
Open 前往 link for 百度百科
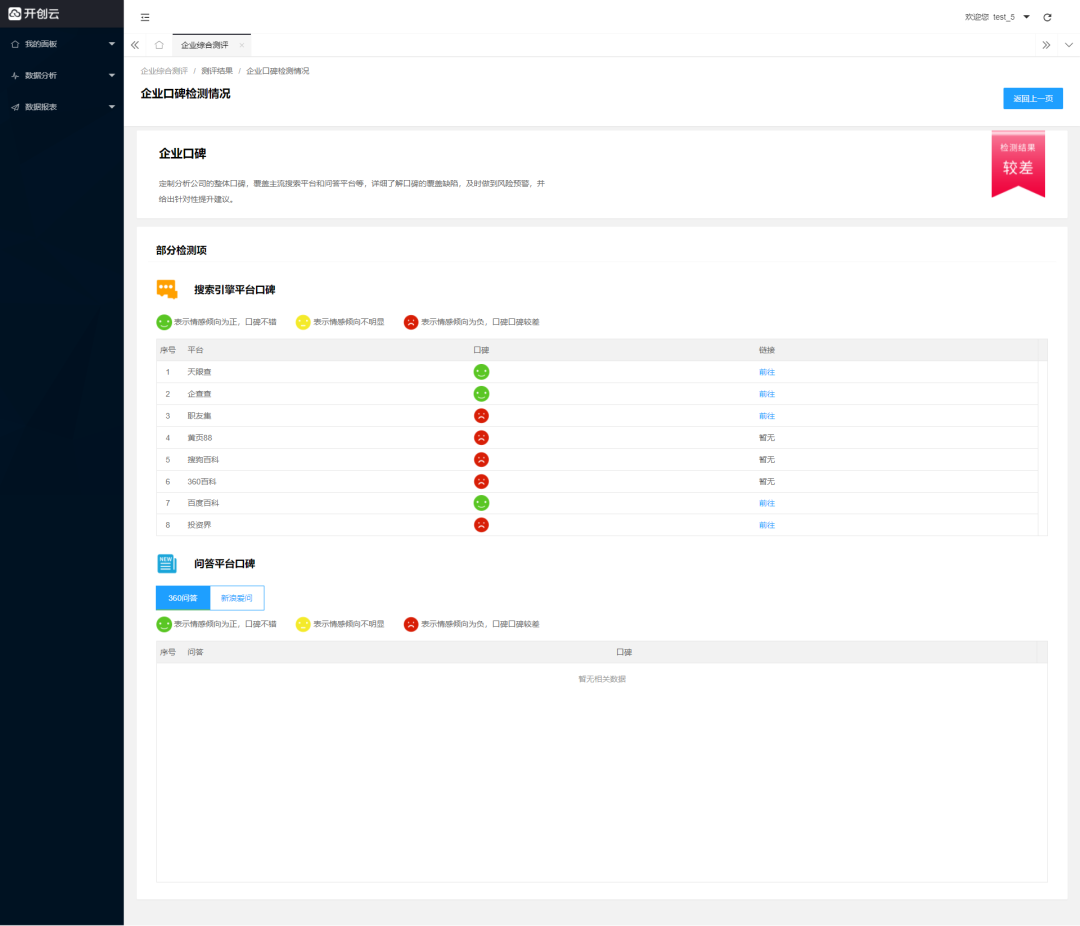766,503
